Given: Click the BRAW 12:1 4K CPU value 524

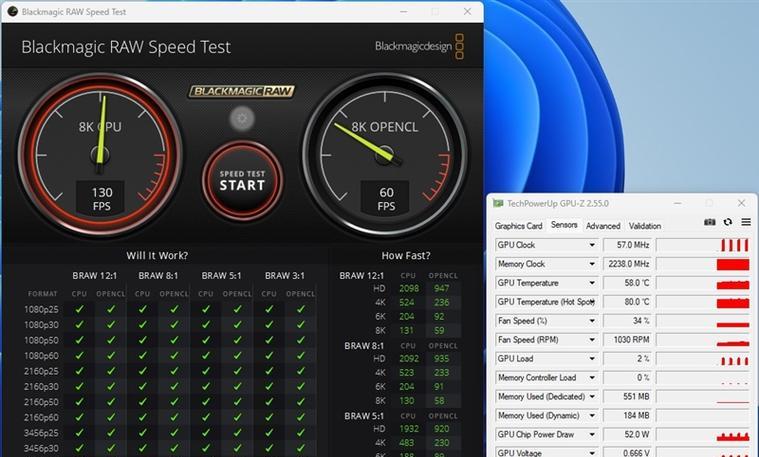Looking at the screenshot, I should click(407, 303).
